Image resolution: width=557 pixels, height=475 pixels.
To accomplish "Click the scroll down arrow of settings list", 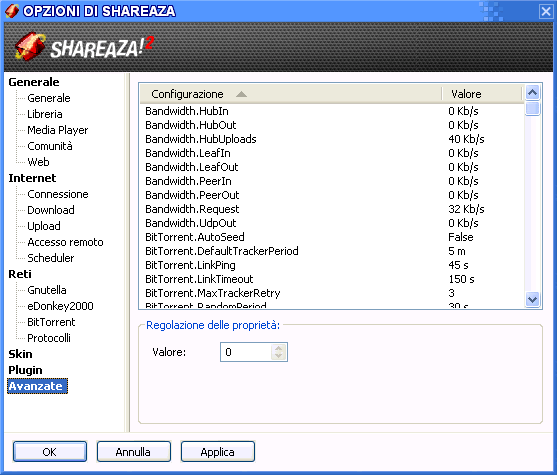I will point(532,299).
